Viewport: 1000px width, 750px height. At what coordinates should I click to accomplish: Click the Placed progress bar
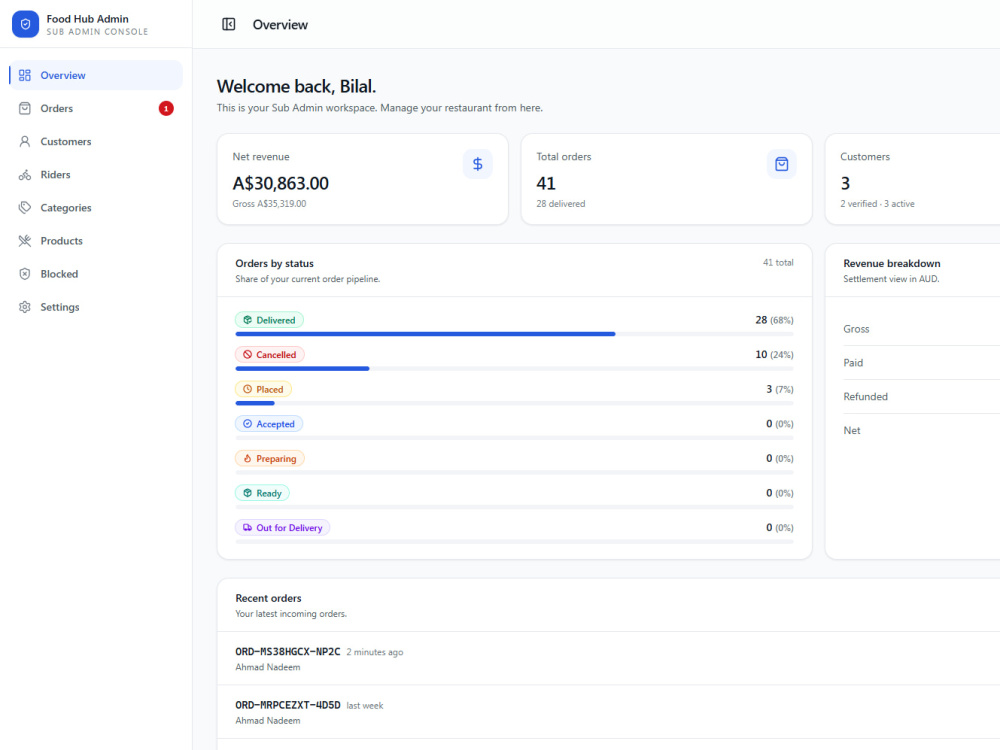(514, 403)
